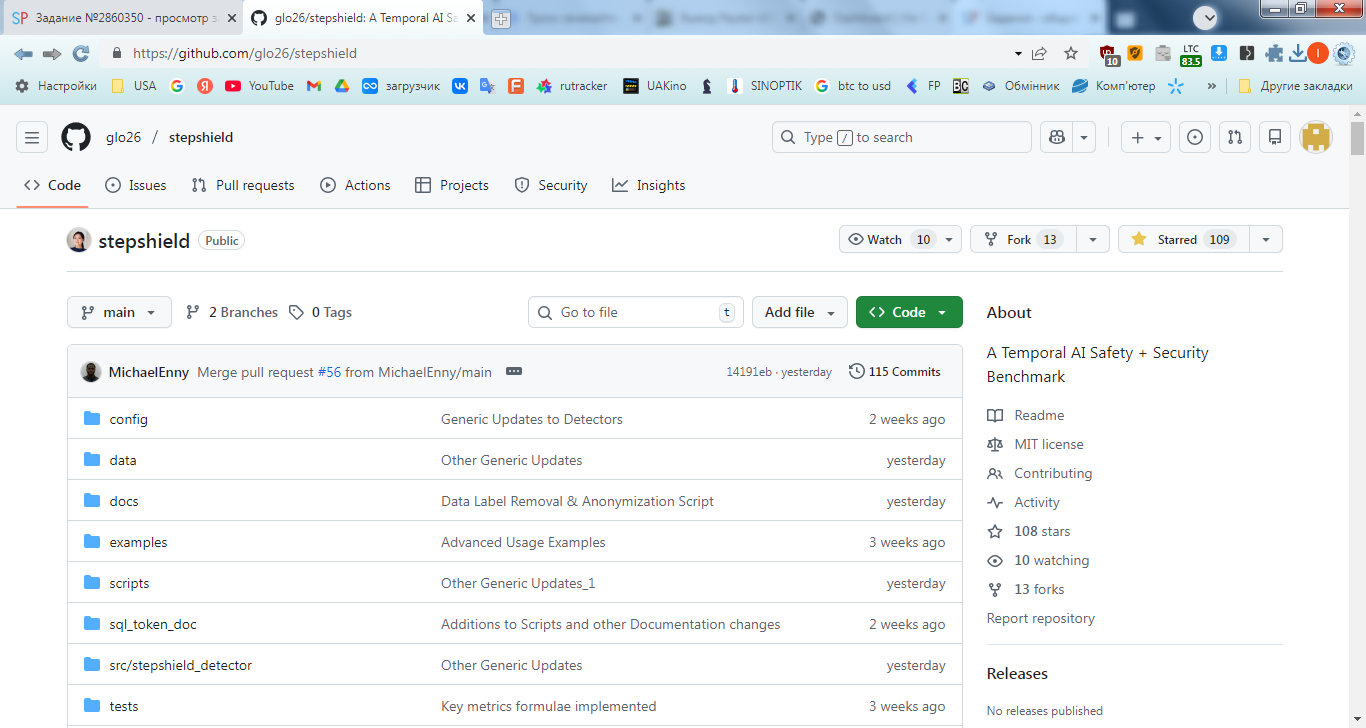Open the Security tab
1366x728 pixels.
(551, 185)
